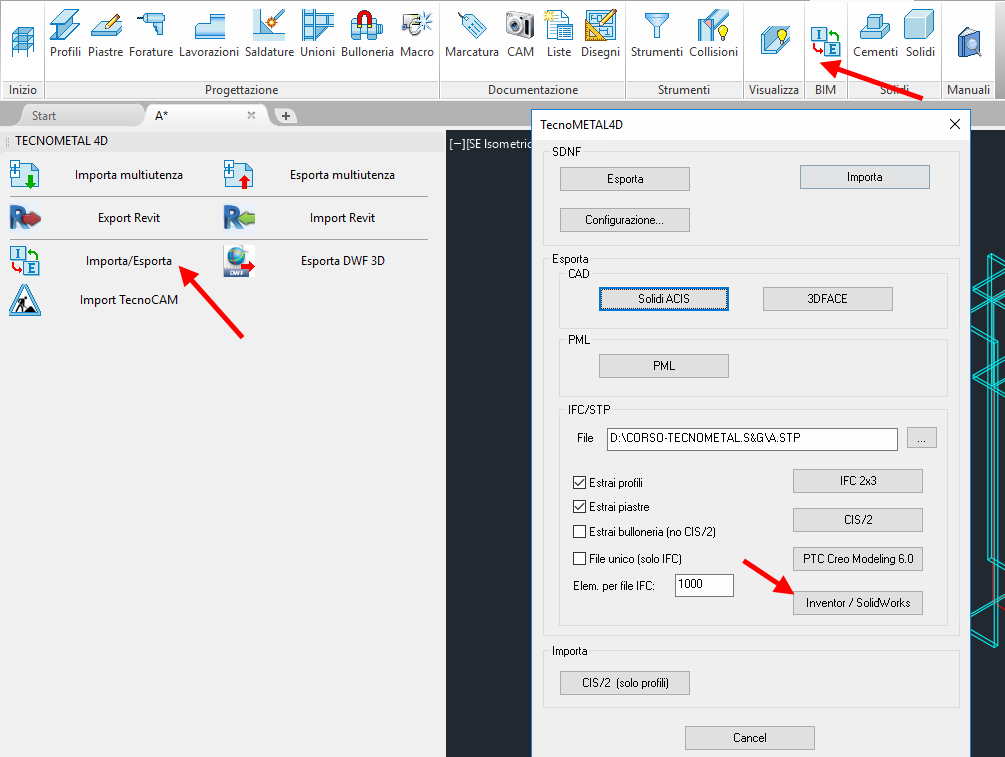Click the Importa/Esporta panel icon
Image resolution: width=1005 pixels, height=757 pixels.
point(24,261)
